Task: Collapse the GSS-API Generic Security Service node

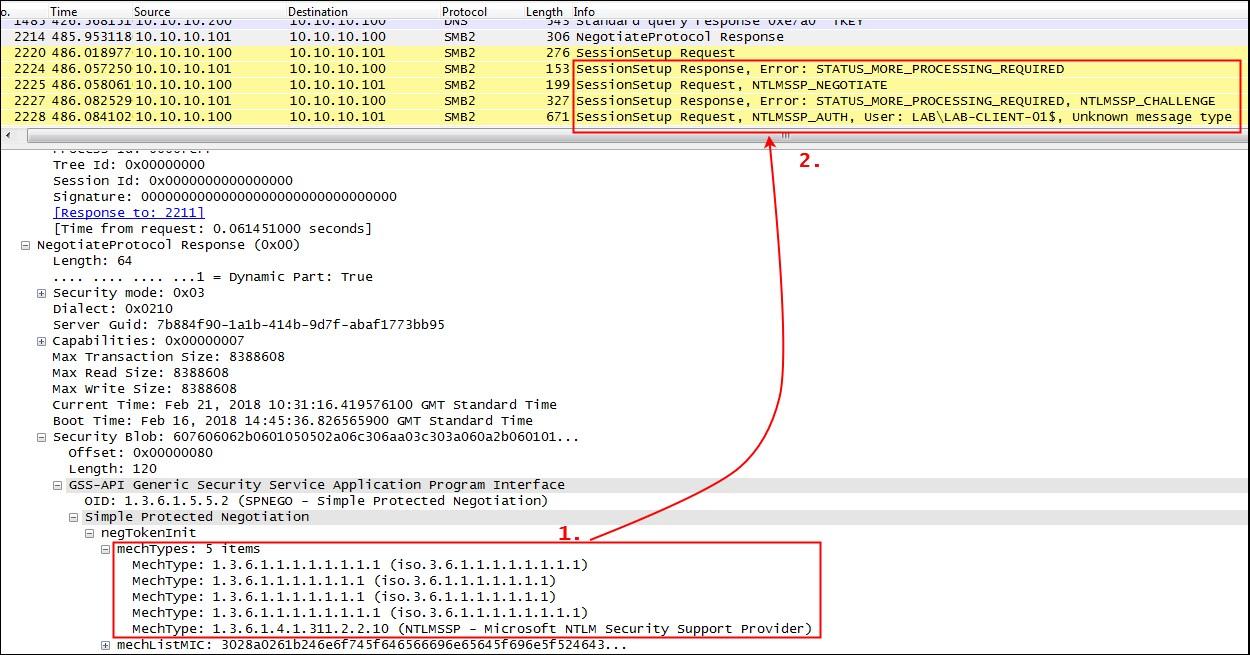Action: click(58, 485)
